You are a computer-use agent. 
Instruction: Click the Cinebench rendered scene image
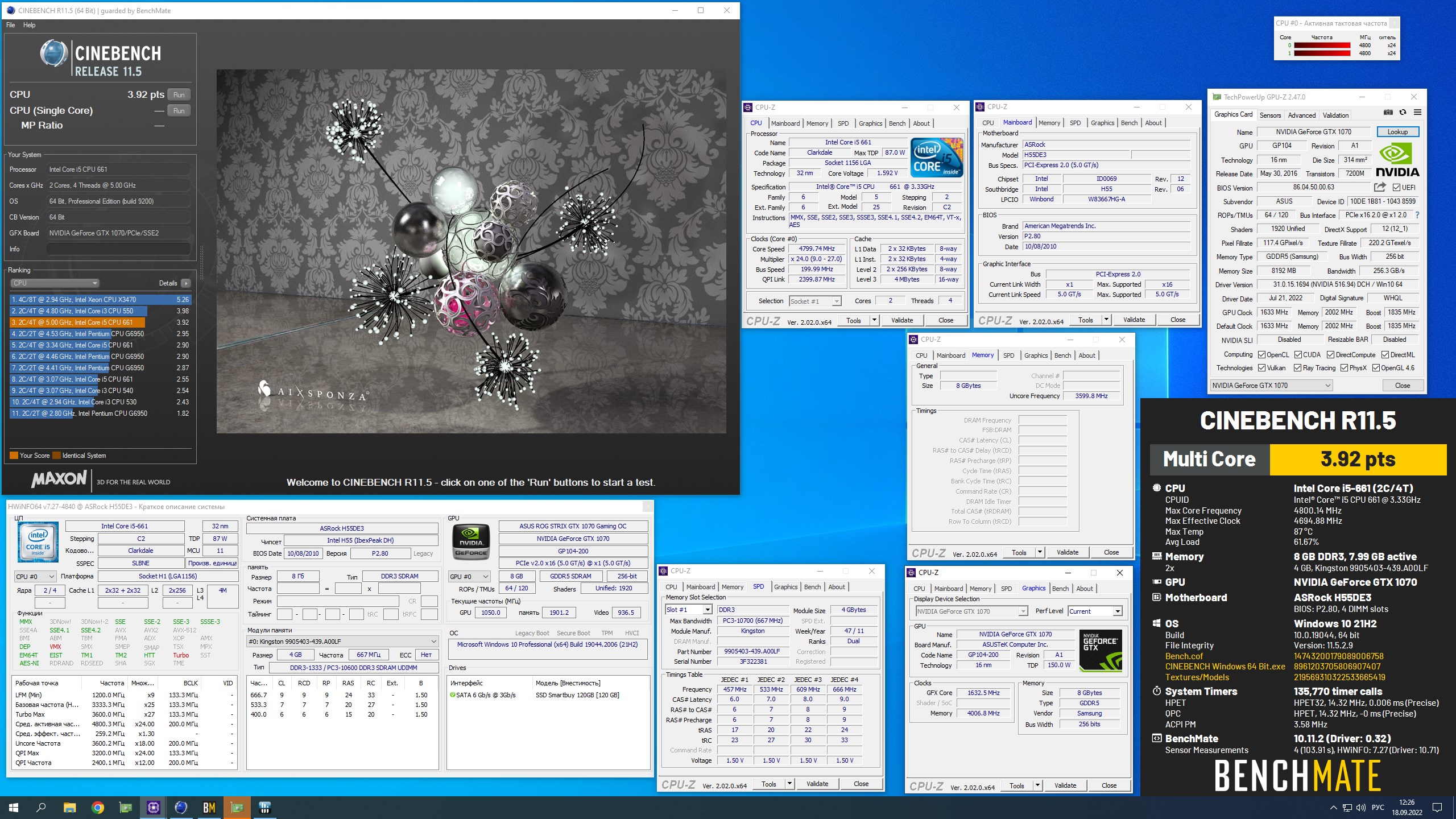point(471,251)
